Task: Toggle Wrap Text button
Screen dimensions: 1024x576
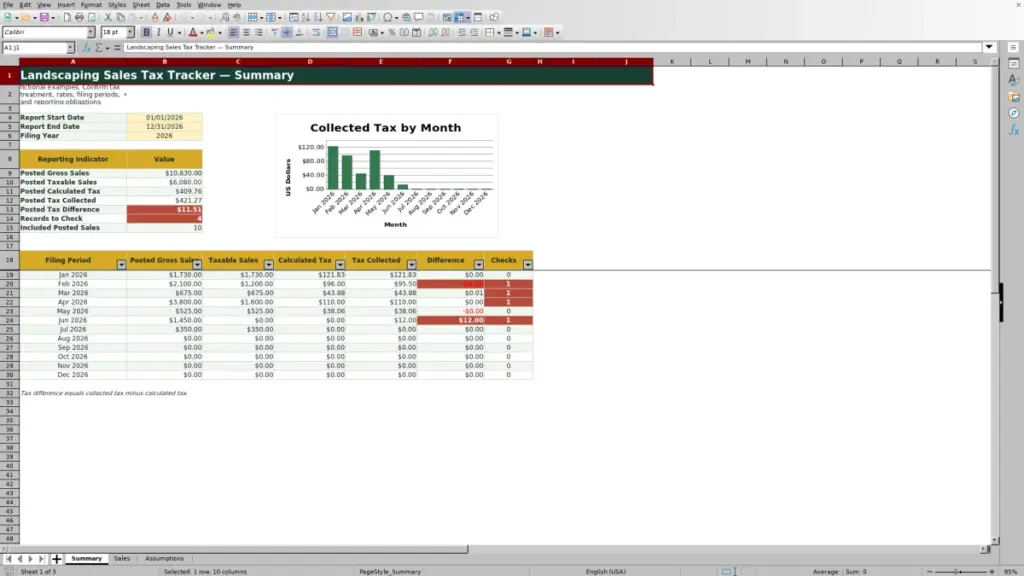Action: click(316, 33)
